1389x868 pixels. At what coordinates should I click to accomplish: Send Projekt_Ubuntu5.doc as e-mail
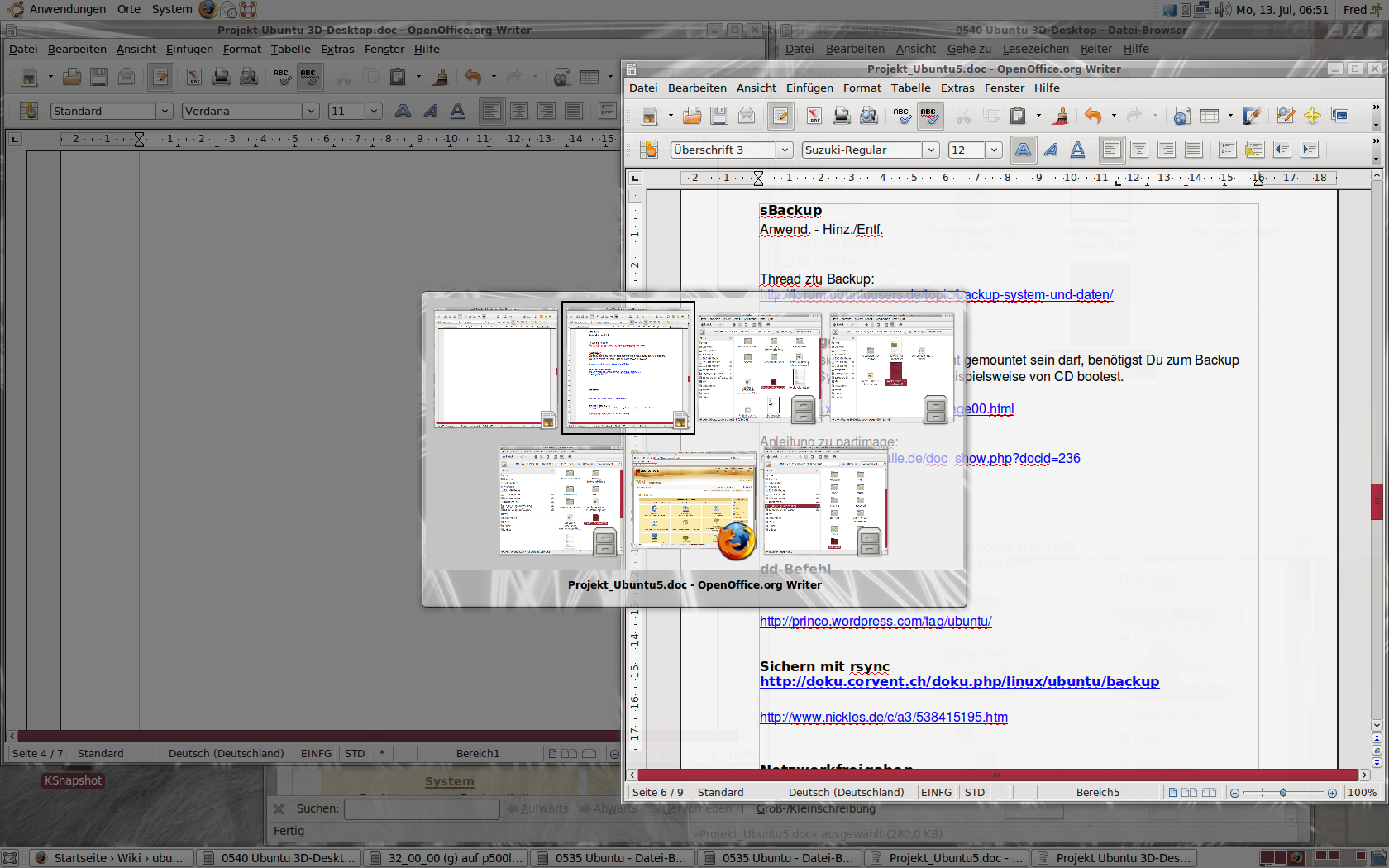747,116
